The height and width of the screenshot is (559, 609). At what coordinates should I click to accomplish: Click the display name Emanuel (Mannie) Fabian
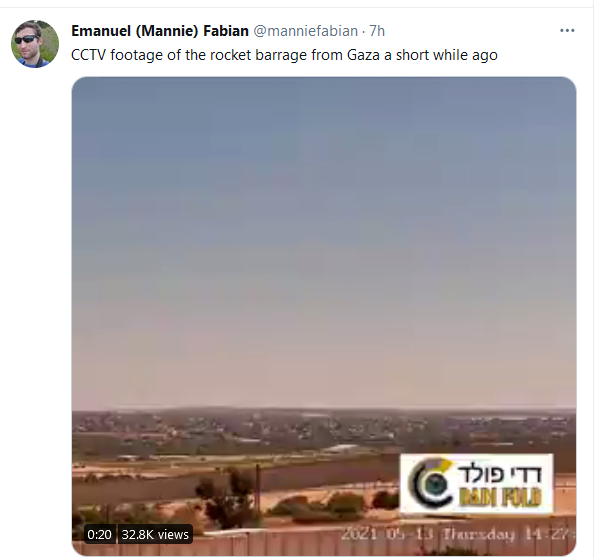pos(160,31)
